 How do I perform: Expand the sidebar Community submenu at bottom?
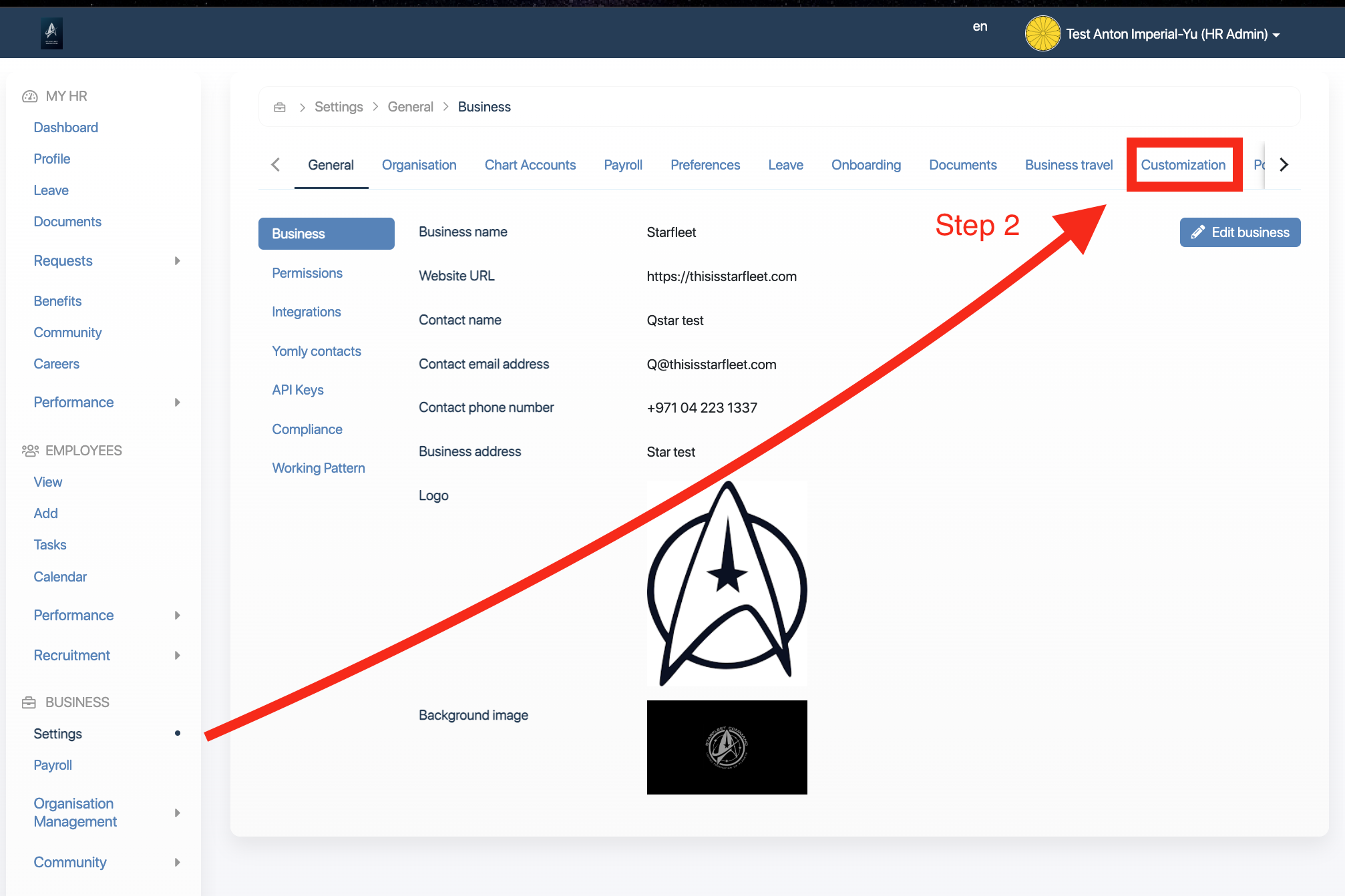pyautogui.click(x=177, y=863)
